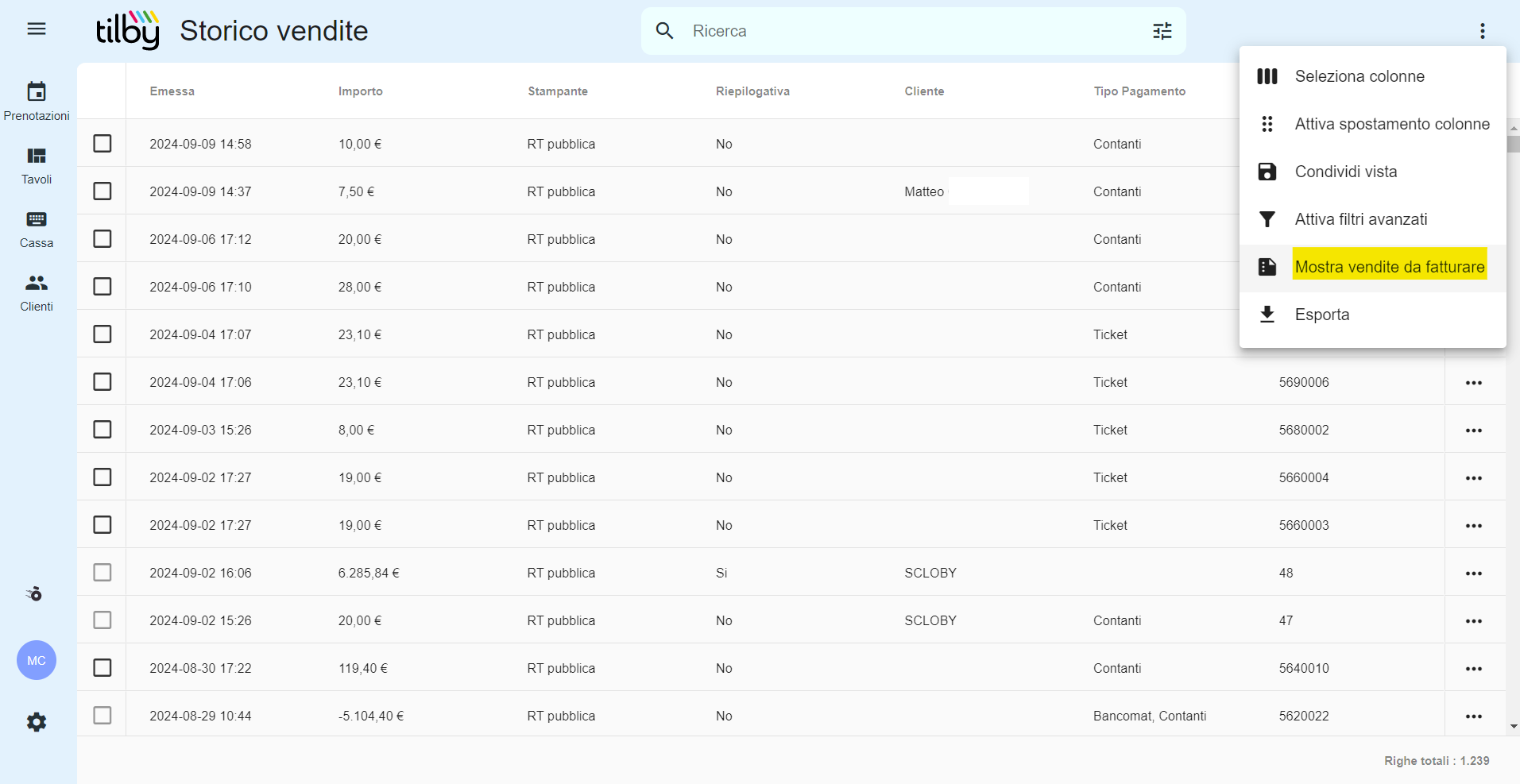1520x784 pixels.
Task: Open row actions for sale 5690006
Action: click(x=1474, y=383)
